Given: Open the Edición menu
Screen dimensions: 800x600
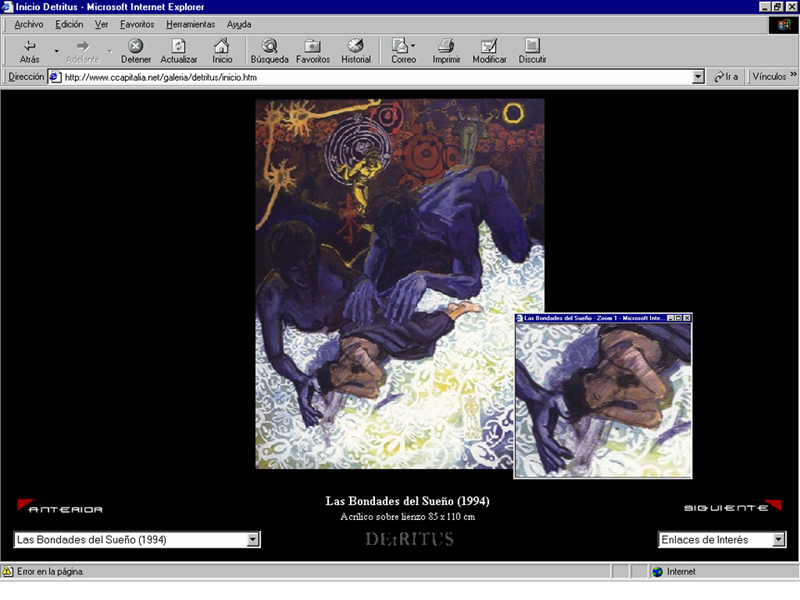Looking at the screenshot, I should tap(69, 24).
